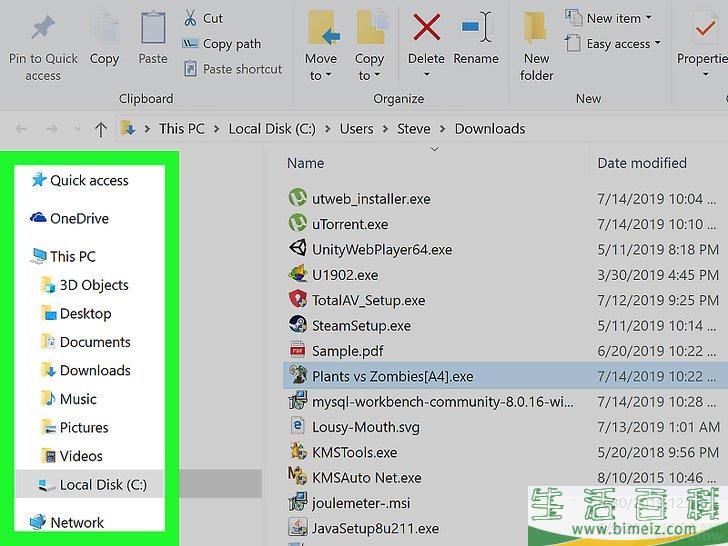
Task: Click SteamSetup.exe file name
Action: [x=361, y=326]
